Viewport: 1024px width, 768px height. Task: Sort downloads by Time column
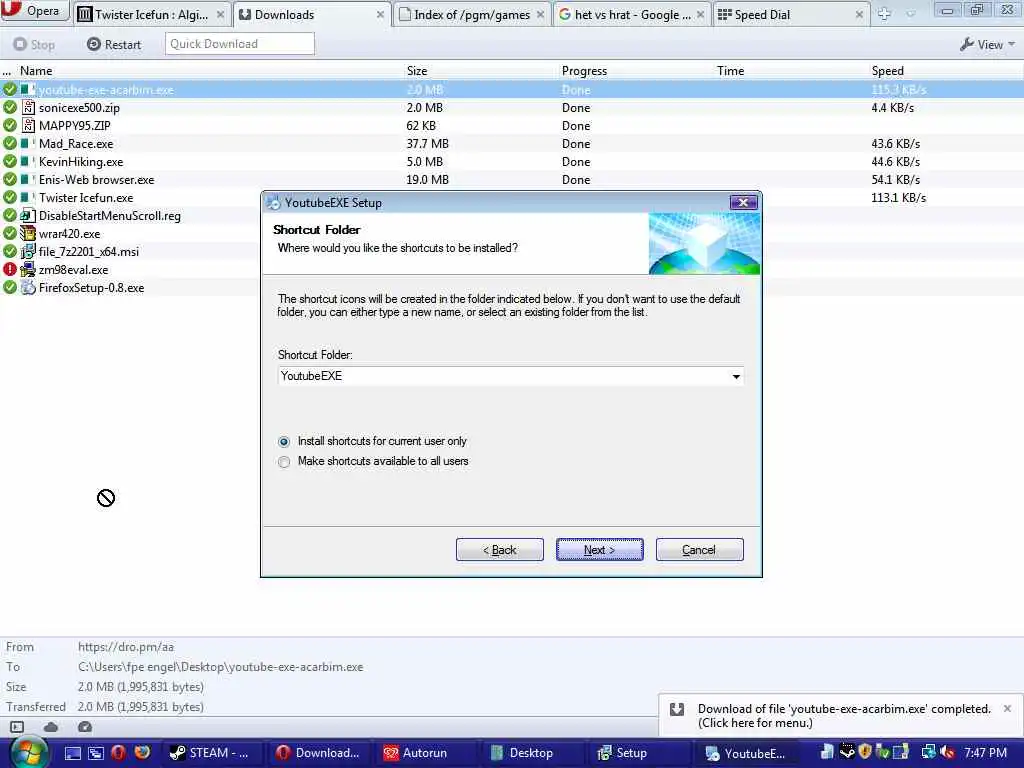click(730, 71)
